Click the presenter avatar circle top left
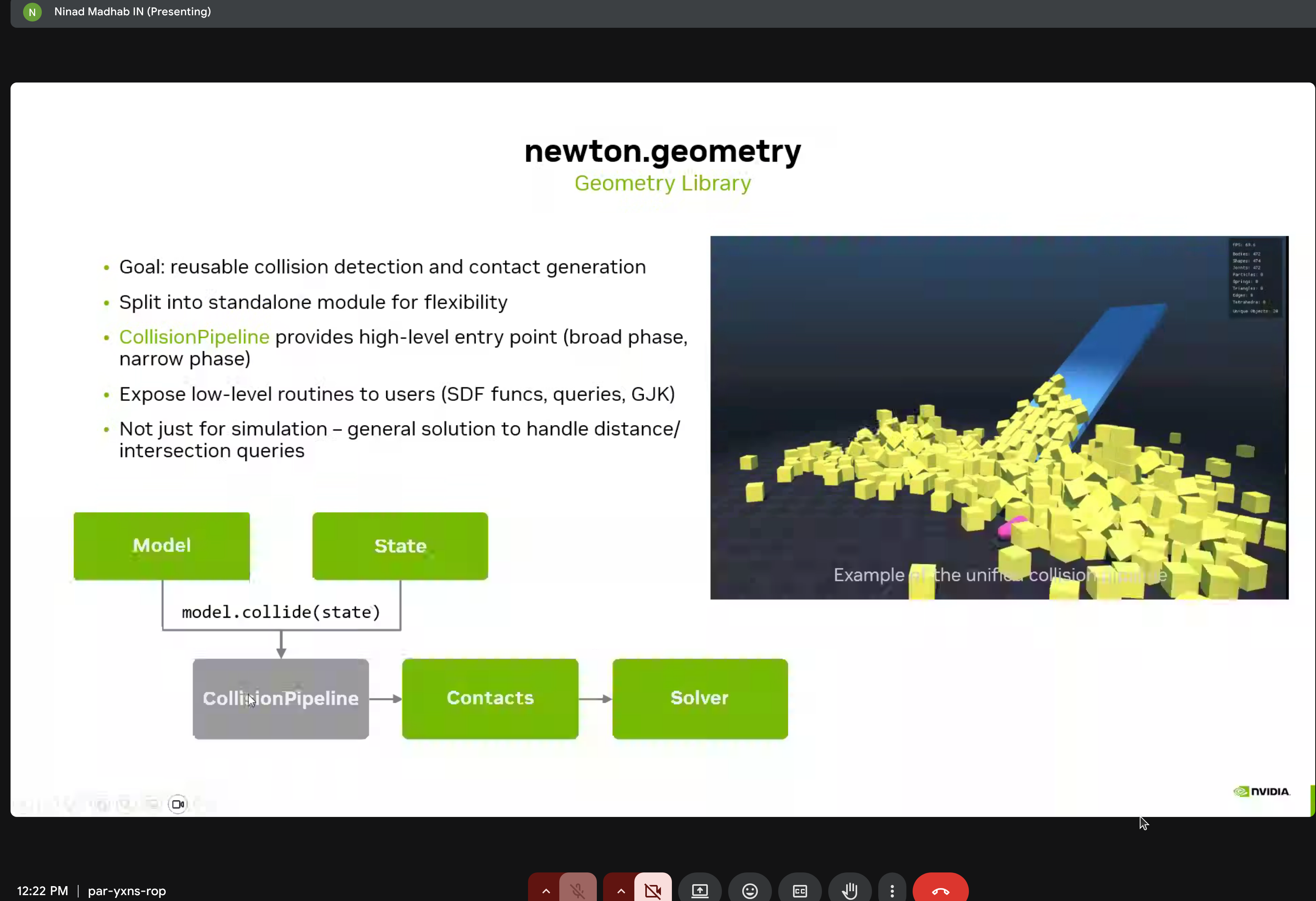Viewport: 1316px width, 901px height. [x=32, y=12]
